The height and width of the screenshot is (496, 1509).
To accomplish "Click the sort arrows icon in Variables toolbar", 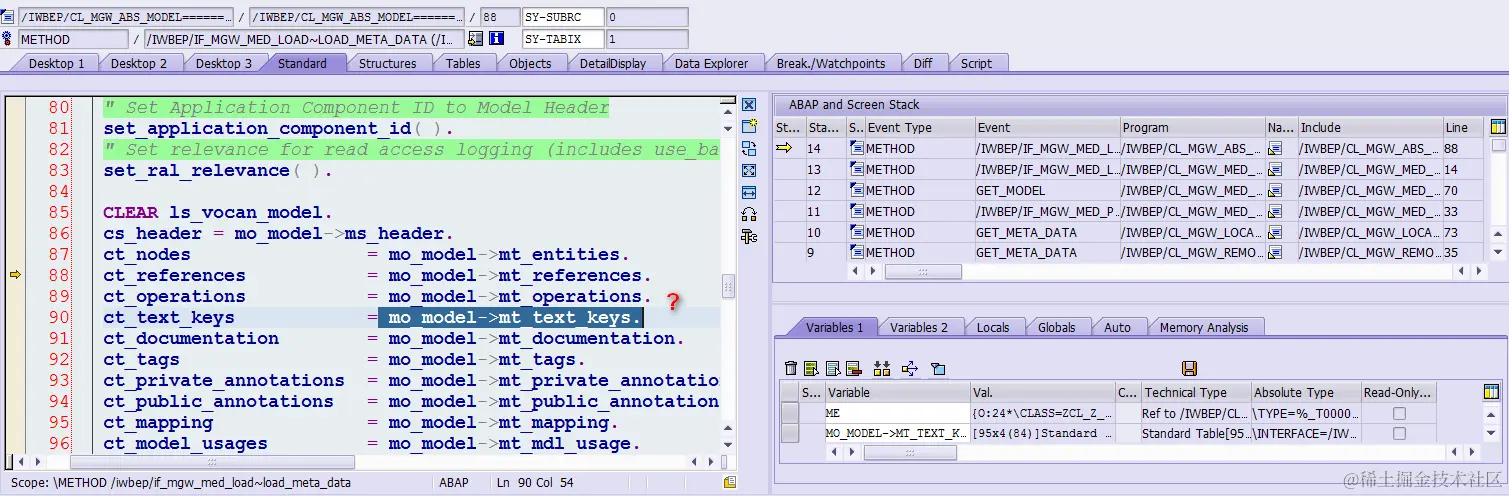I will tap(881, 369).
